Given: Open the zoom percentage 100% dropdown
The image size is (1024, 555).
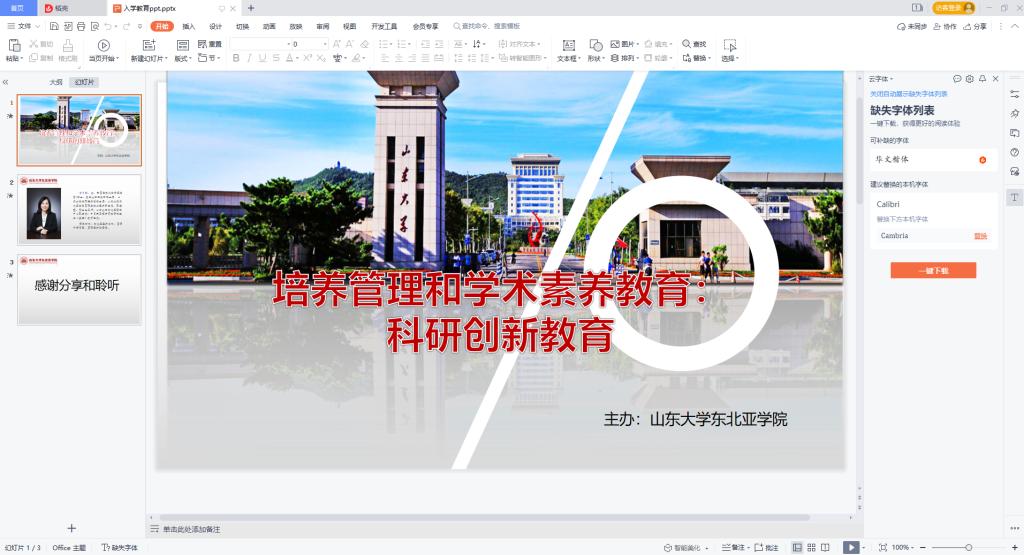Looking at the screenshot, I should click(903, 547).
